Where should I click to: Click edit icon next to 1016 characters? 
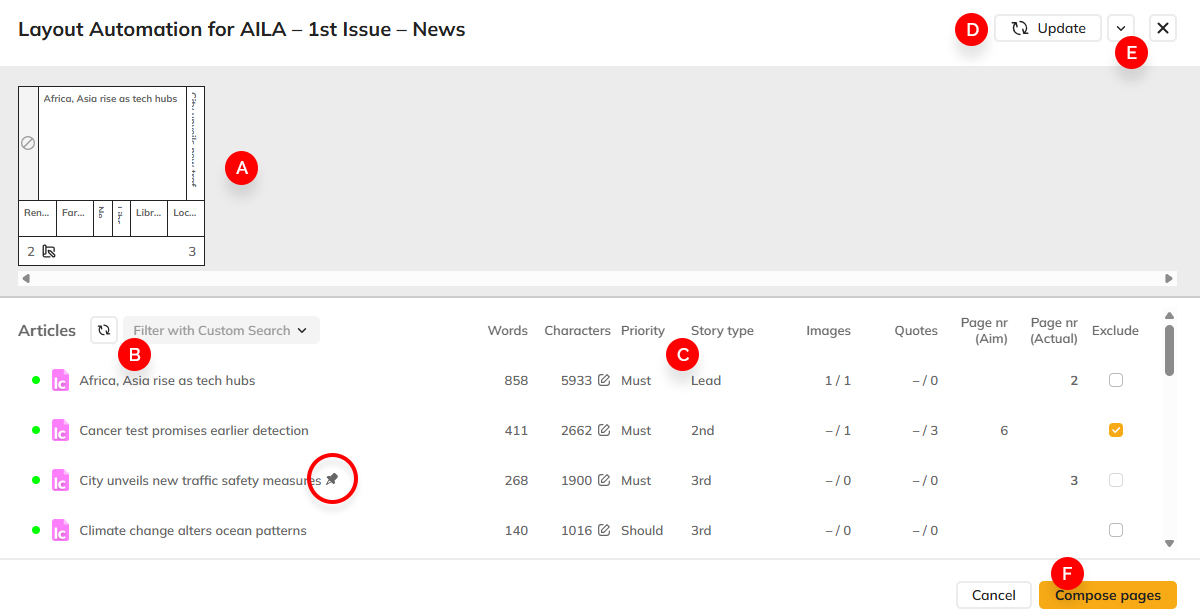click(x=604, y=531)
